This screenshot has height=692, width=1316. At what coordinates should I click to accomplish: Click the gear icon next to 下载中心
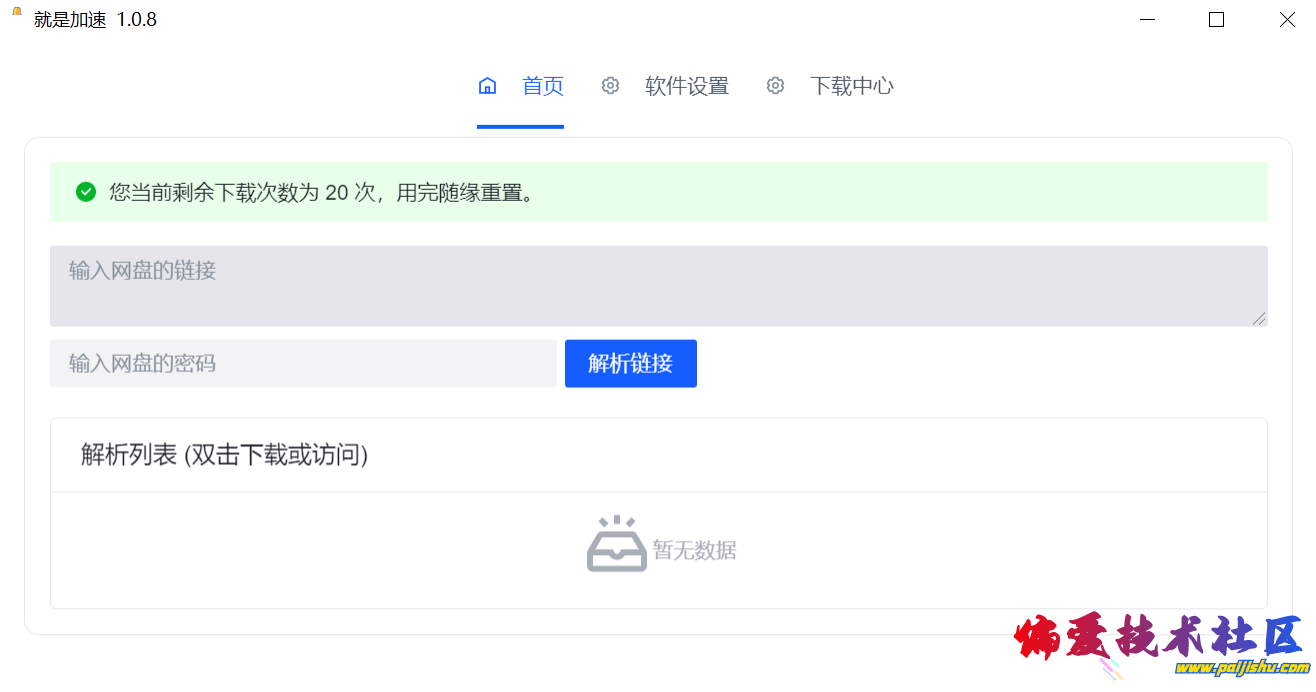(x=775, y=86)
